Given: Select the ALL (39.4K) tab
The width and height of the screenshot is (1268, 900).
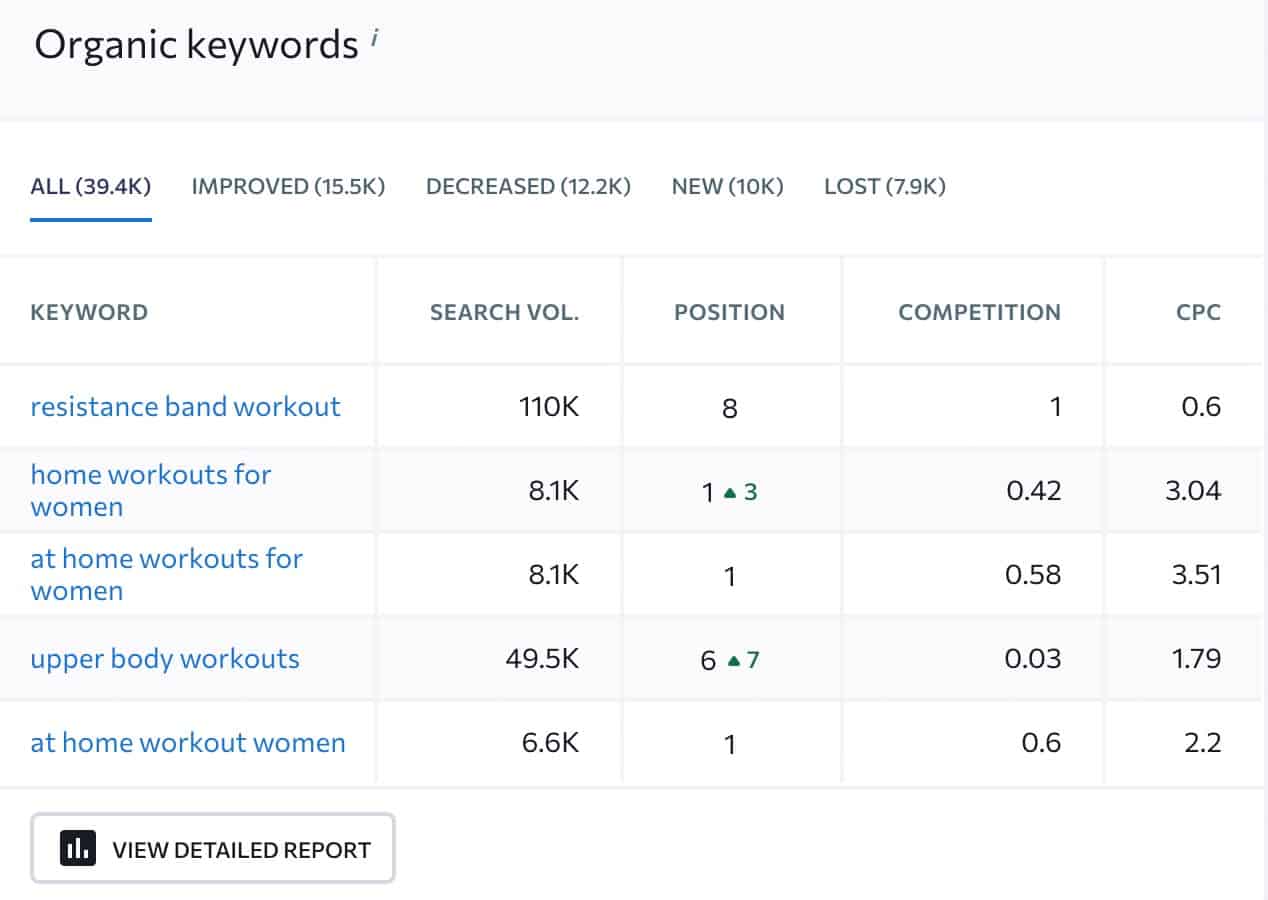Looking at the screenshot, I should point(90,186).
